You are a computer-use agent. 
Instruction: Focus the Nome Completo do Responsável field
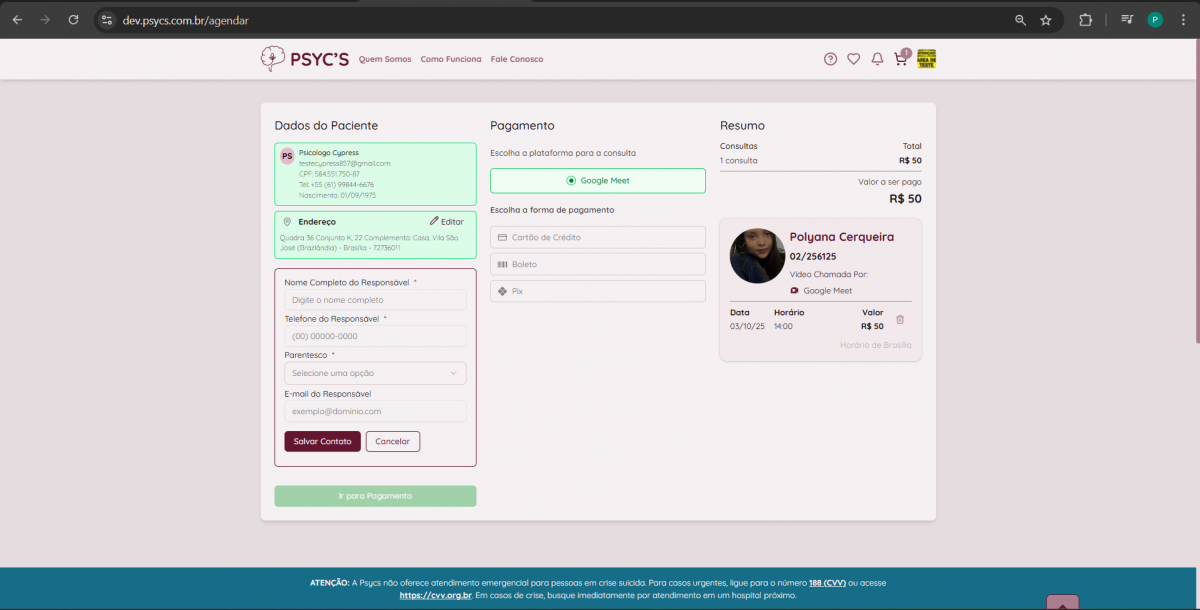(x=375, y=300)
